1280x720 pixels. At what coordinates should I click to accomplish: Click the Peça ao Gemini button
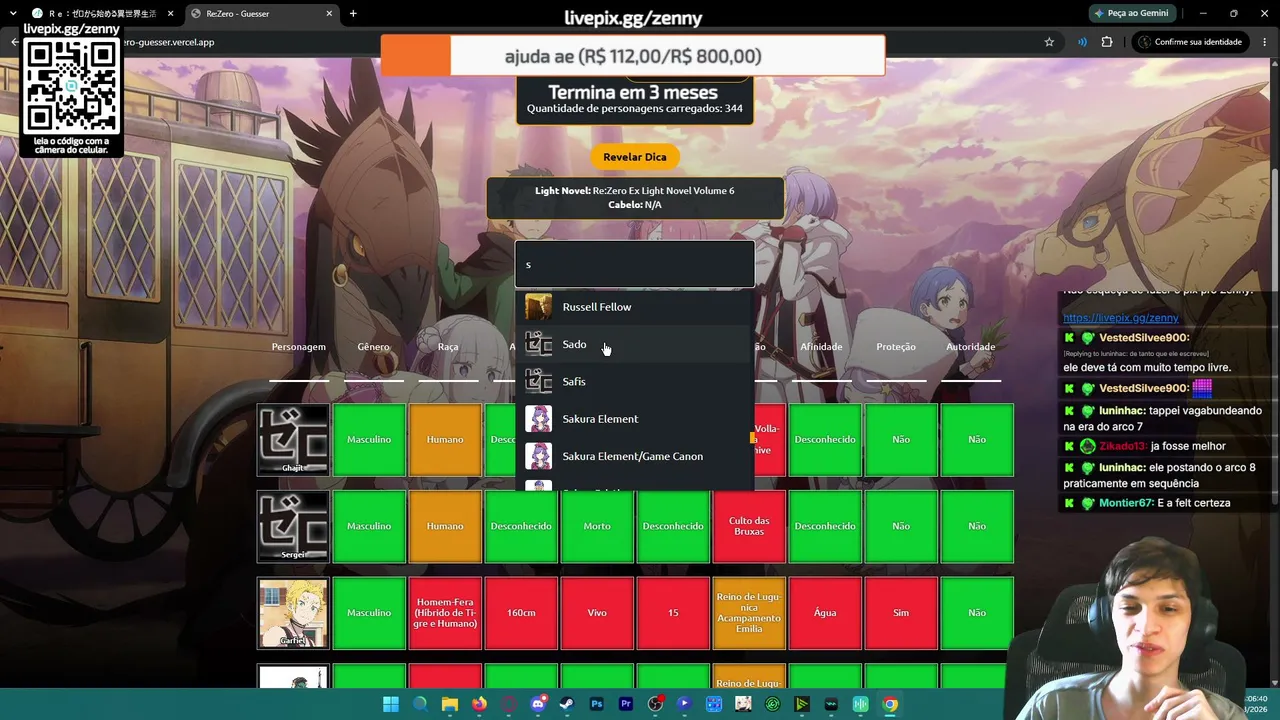coord(1131,14)
